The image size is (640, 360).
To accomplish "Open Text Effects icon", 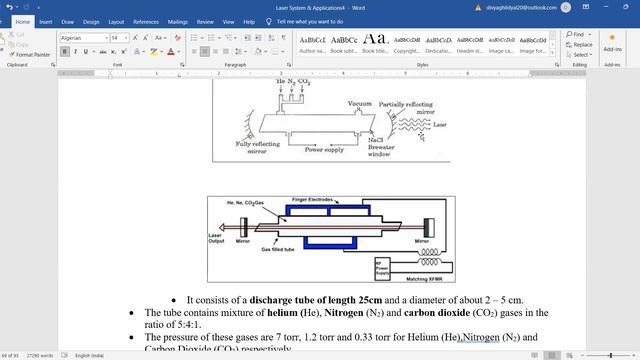I will (x=137, y=52).
